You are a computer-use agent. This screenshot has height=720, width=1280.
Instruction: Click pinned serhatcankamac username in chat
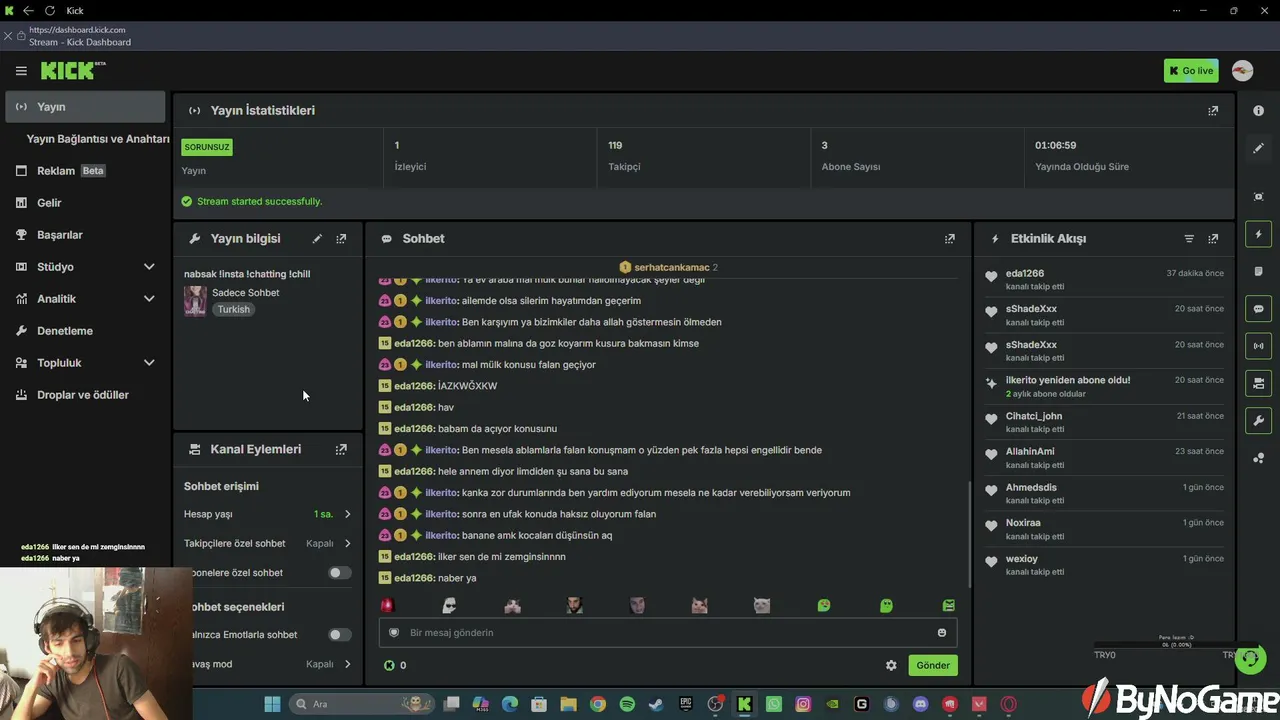click(671, 268)
